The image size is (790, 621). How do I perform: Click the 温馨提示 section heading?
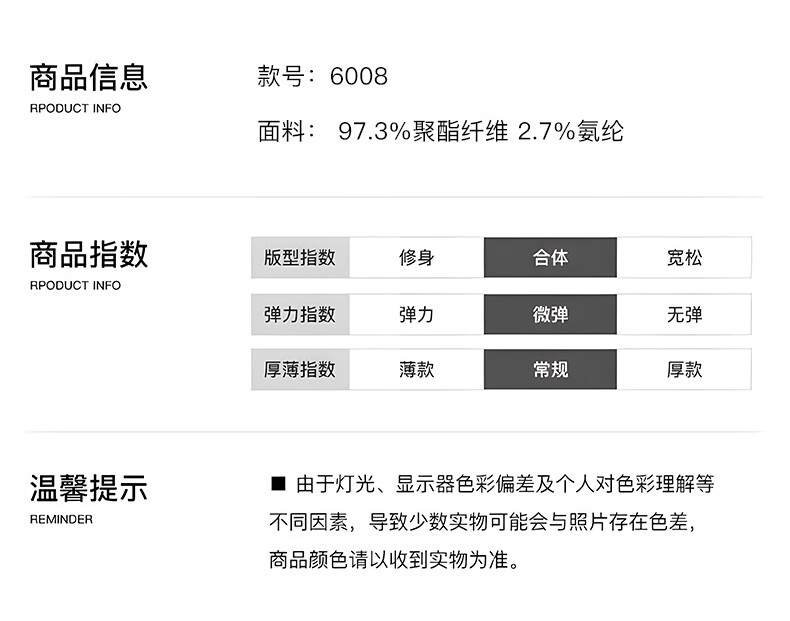coord(89,489)
